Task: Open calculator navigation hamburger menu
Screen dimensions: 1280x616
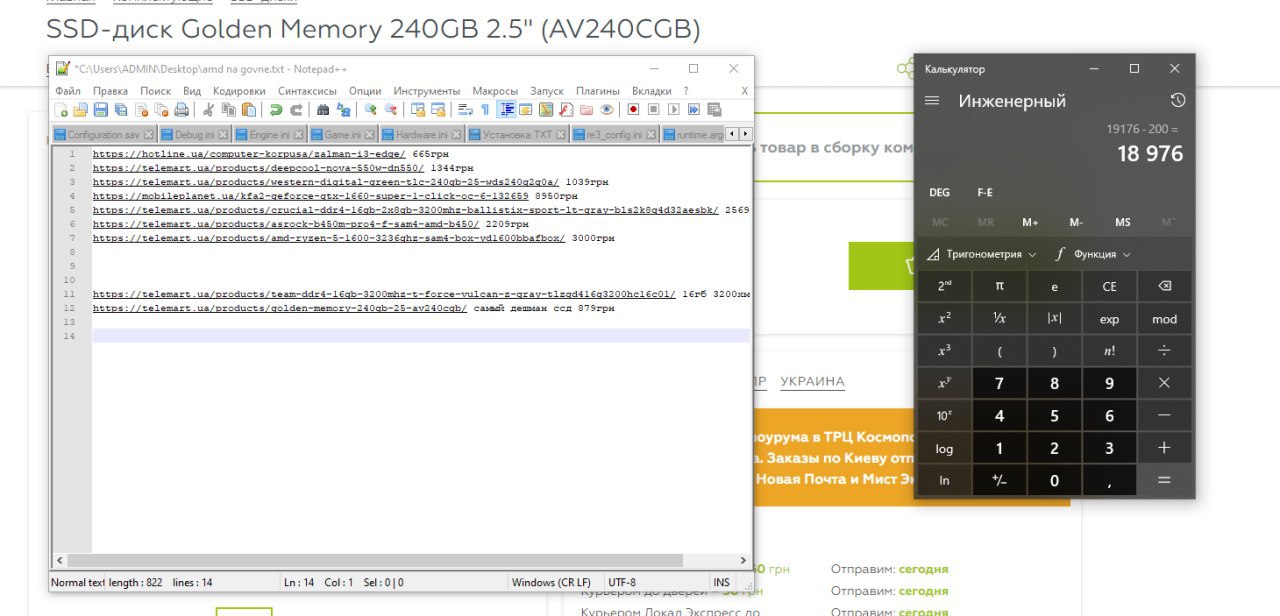Action: 932,100
